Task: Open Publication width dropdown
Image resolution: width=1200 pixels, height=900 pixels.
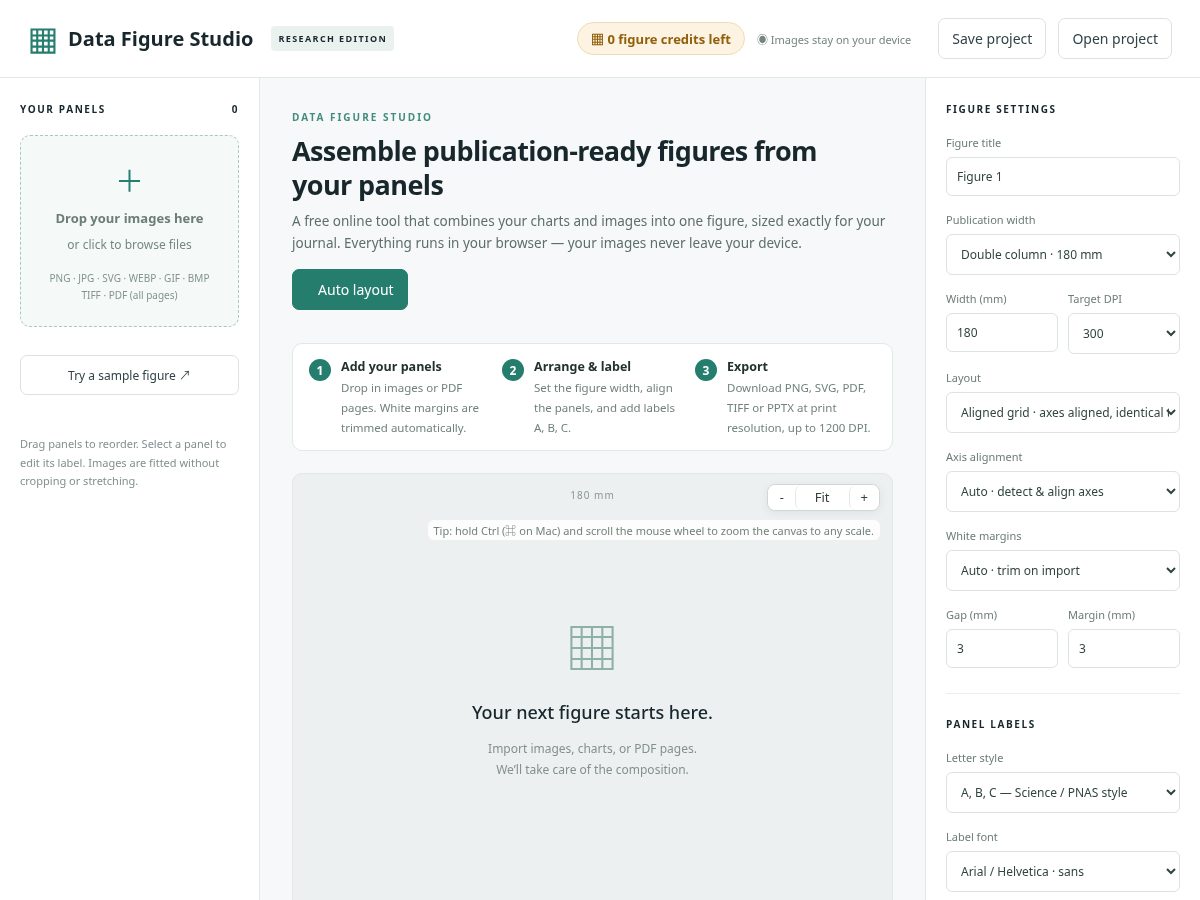Action: click(1063, 254)
